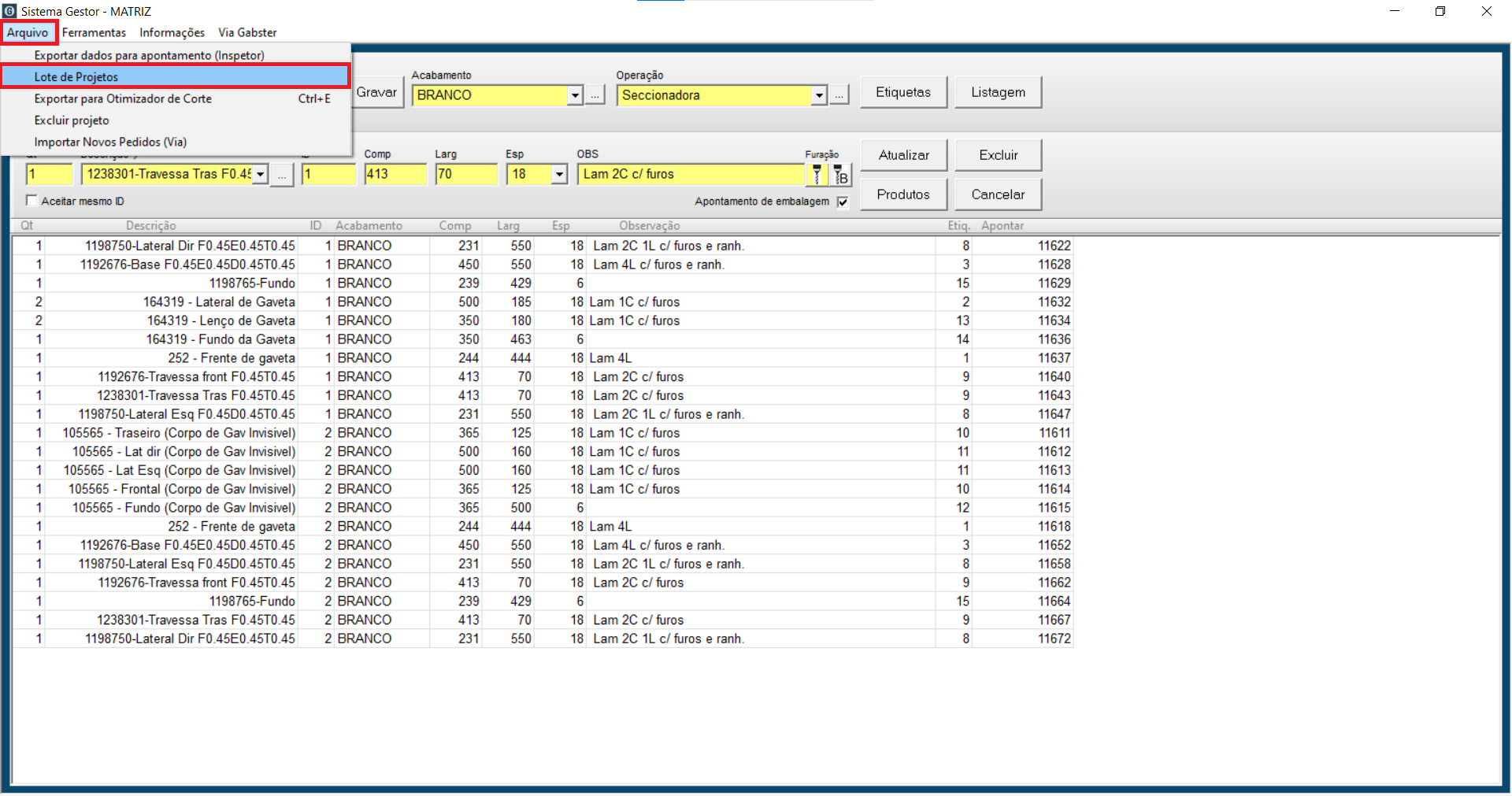Click Apontar value 11658

tap(1054, 564)
